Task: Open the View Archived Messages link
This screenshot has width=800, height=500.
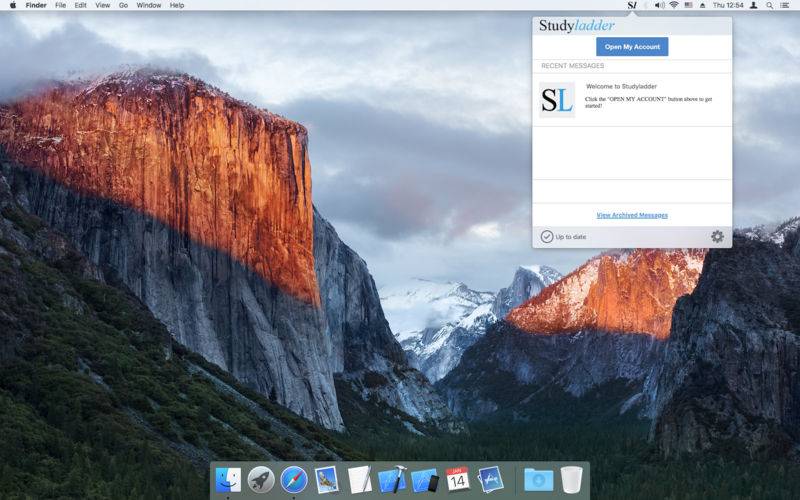Action: click(x=632, y=215)
